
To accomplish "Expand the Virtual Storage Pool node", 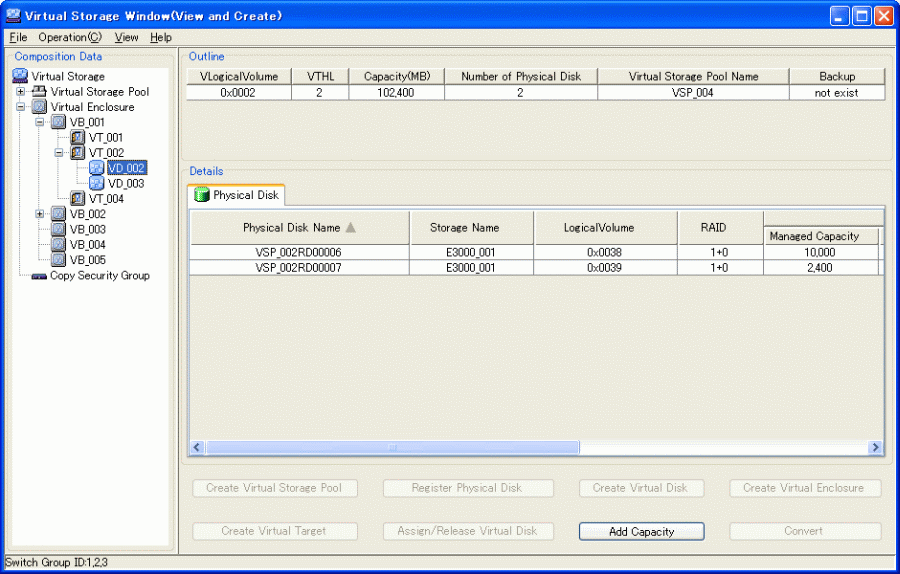I will tap(21, 92).
